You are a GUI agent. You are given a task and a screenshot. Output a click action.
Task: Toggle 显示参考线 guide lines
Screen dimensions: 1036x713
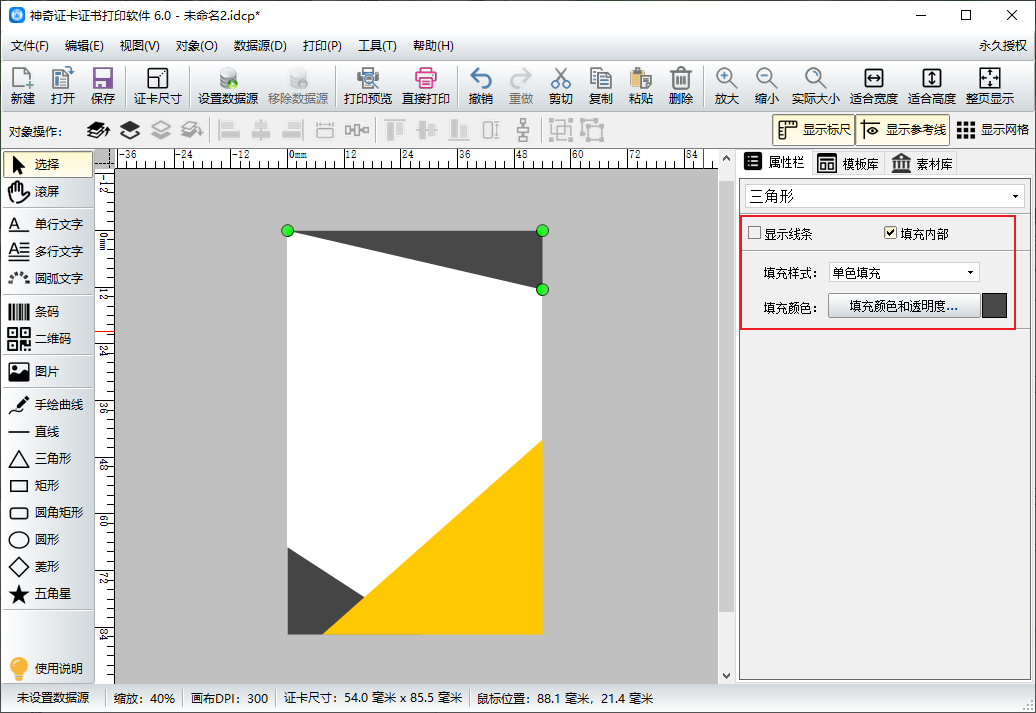click(x=903, y=130)
